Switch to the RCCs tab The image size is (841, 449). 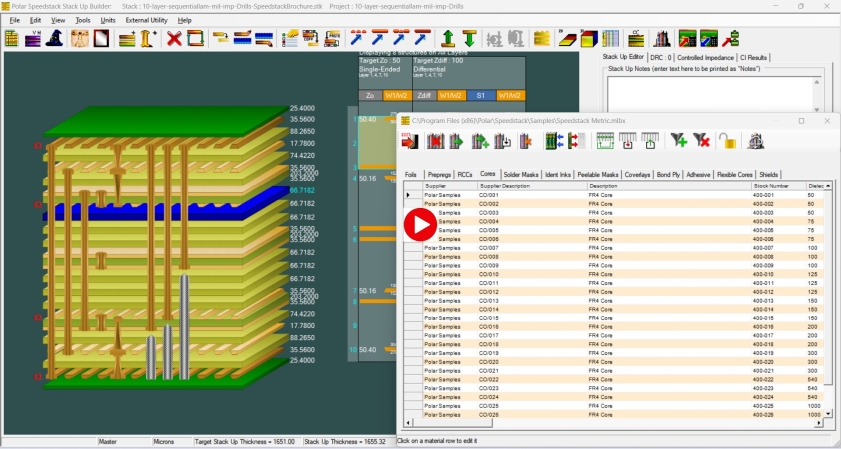(x=465, y=175)
